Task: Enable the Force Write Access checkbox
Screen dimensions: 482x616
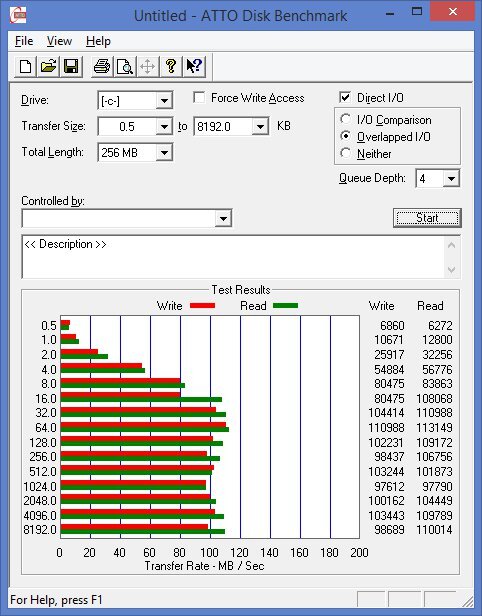Action: click(199, 97)
